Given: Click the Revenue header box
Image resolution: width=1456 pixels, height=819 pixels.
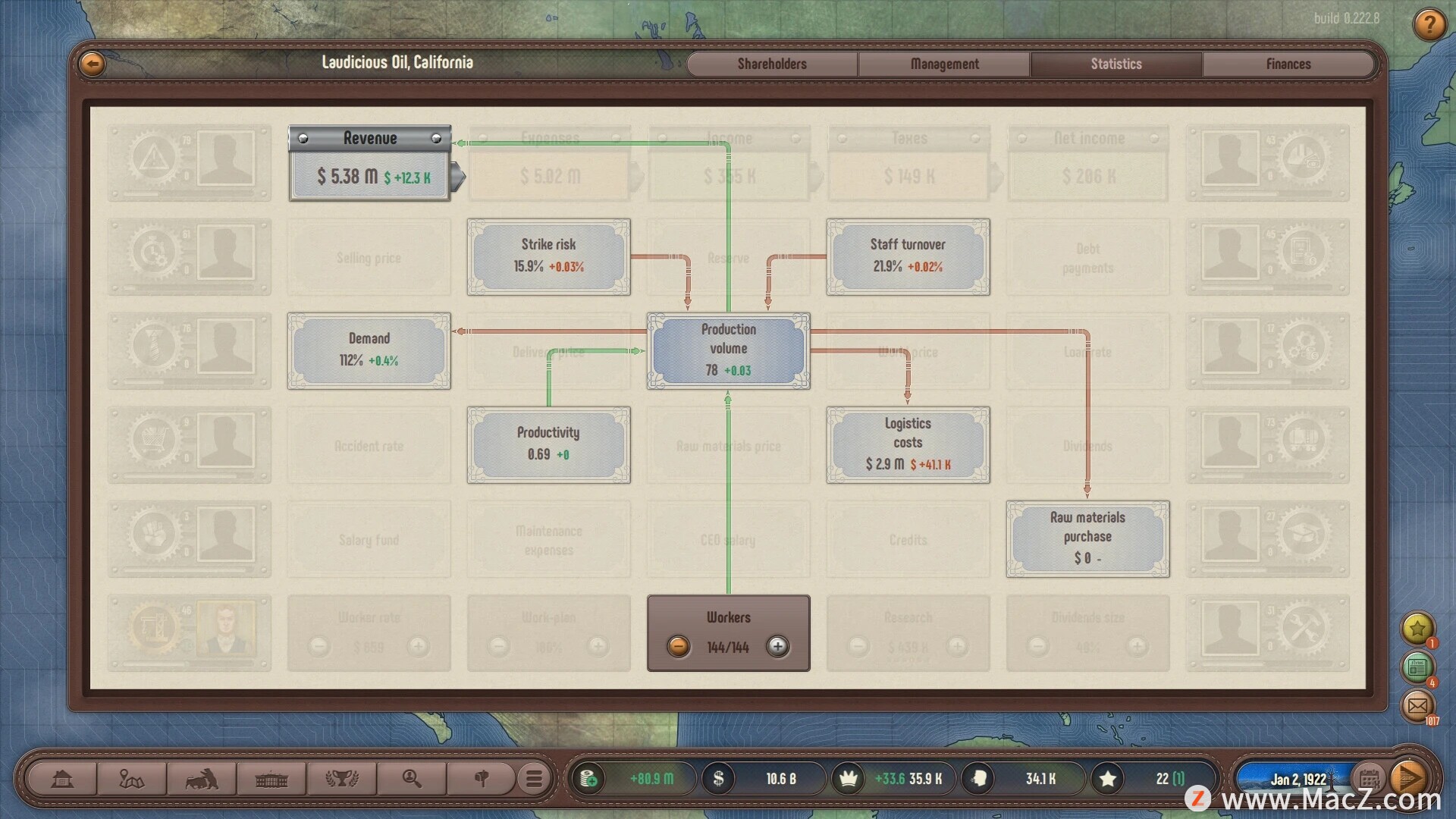Looking at the screenshot, I should pyautogui.click(x=370, y=138).
